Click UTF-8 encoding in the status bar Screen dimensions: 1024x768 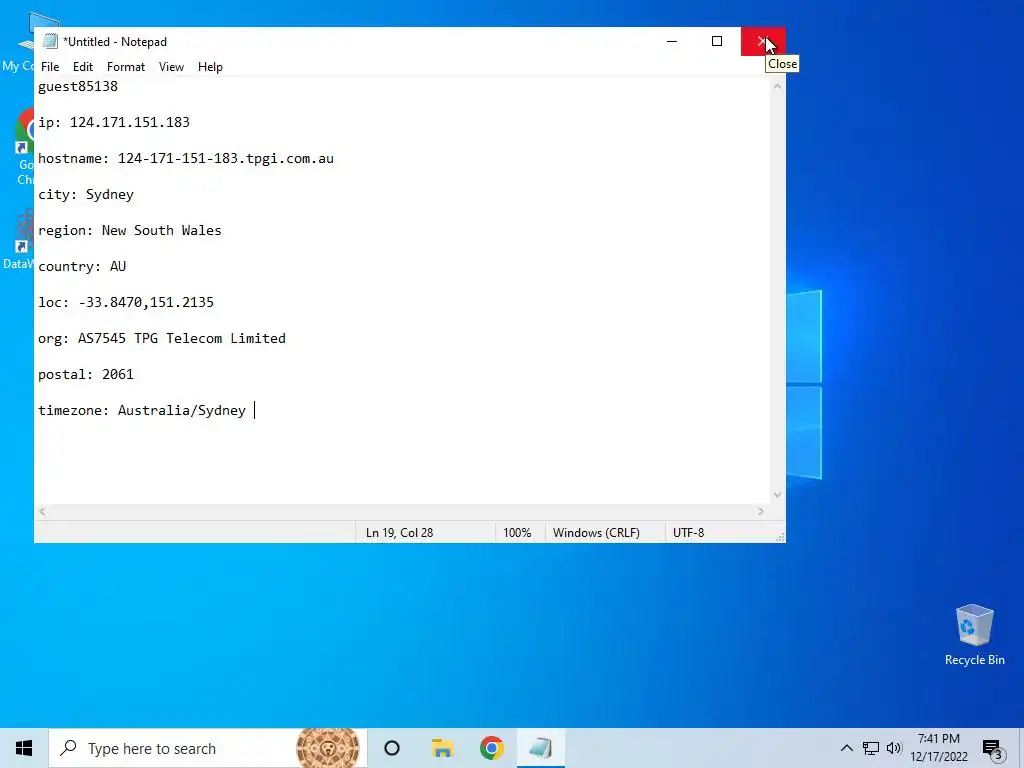click(688, 533)
